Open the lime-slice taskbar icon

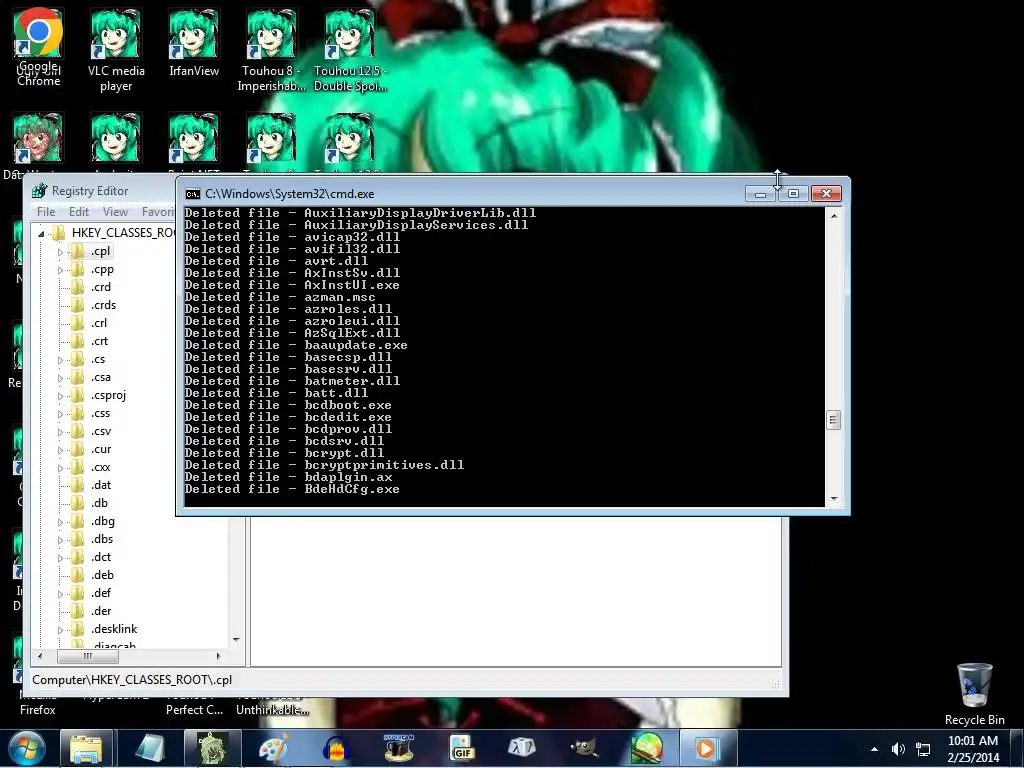tap(647, 748)
